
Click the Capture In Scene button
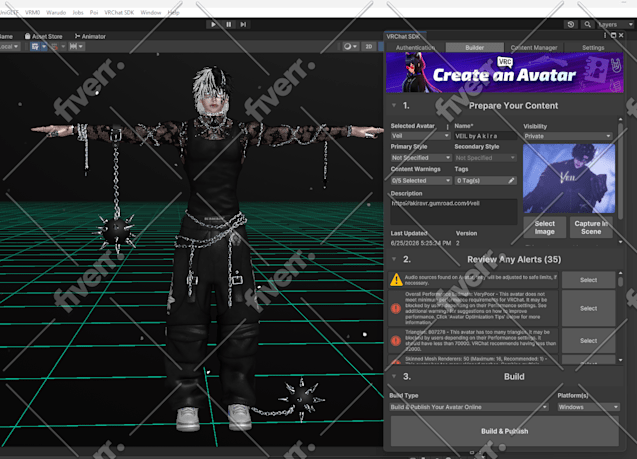(x=591, y=227)
